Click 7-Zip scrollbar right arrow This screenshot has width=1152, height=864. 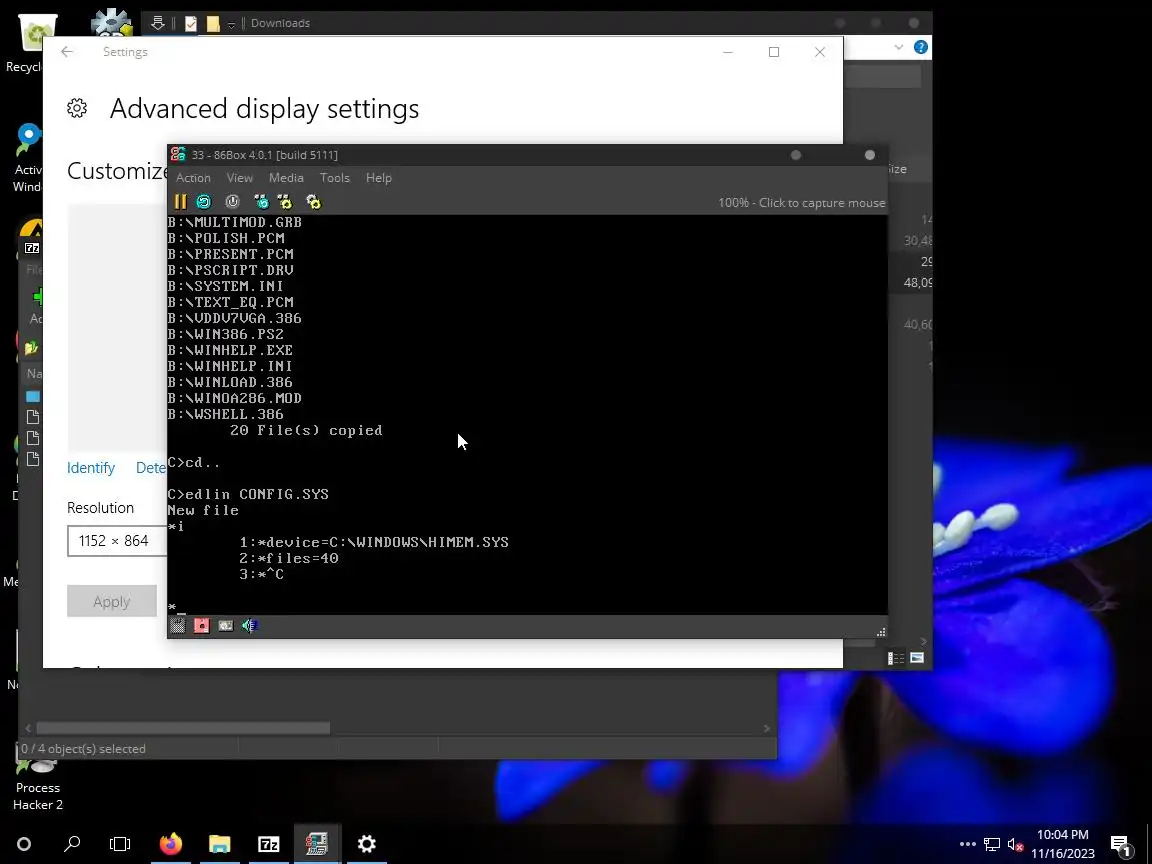point(767,728)
